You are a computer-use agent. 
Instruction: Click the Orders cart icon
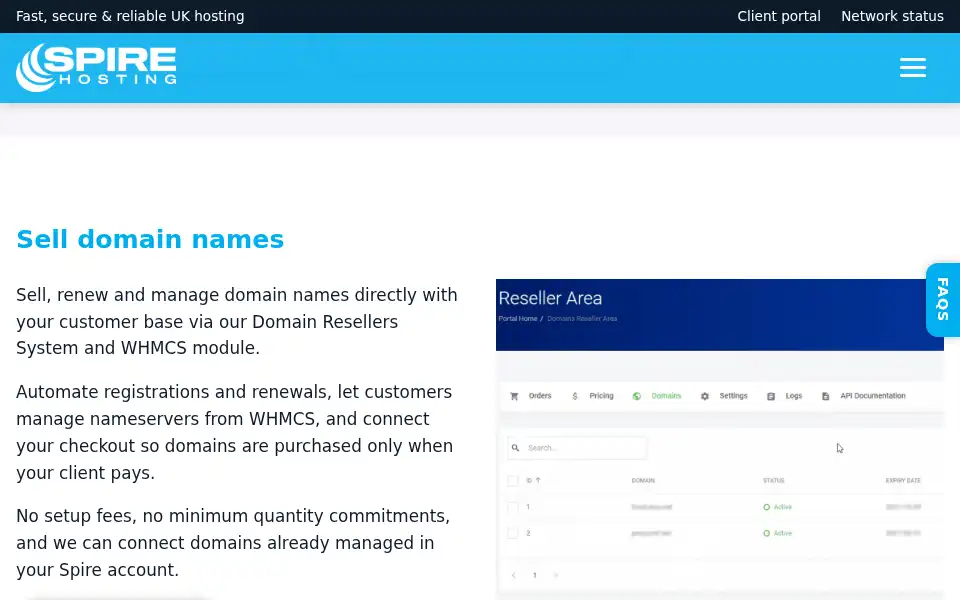pyautogui.click(x=514, y=396)
